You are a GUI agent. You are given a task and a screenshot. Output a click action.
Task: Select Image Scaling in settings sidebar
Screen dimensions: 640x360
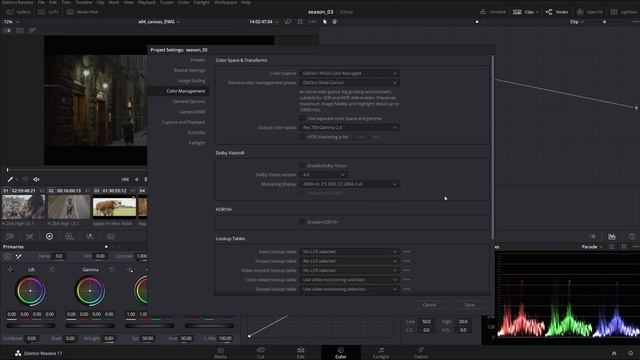click(191, 81)
